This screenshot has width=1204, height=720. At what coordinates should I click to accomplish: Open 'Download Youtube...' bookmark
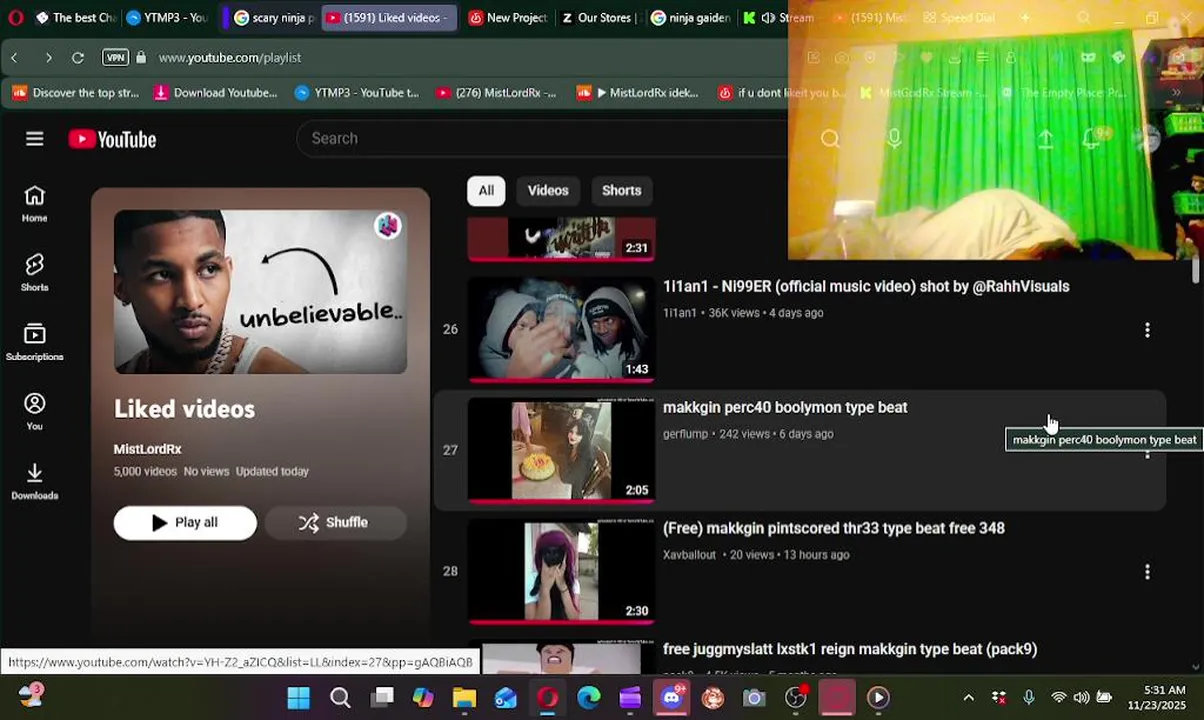(215, 93)
